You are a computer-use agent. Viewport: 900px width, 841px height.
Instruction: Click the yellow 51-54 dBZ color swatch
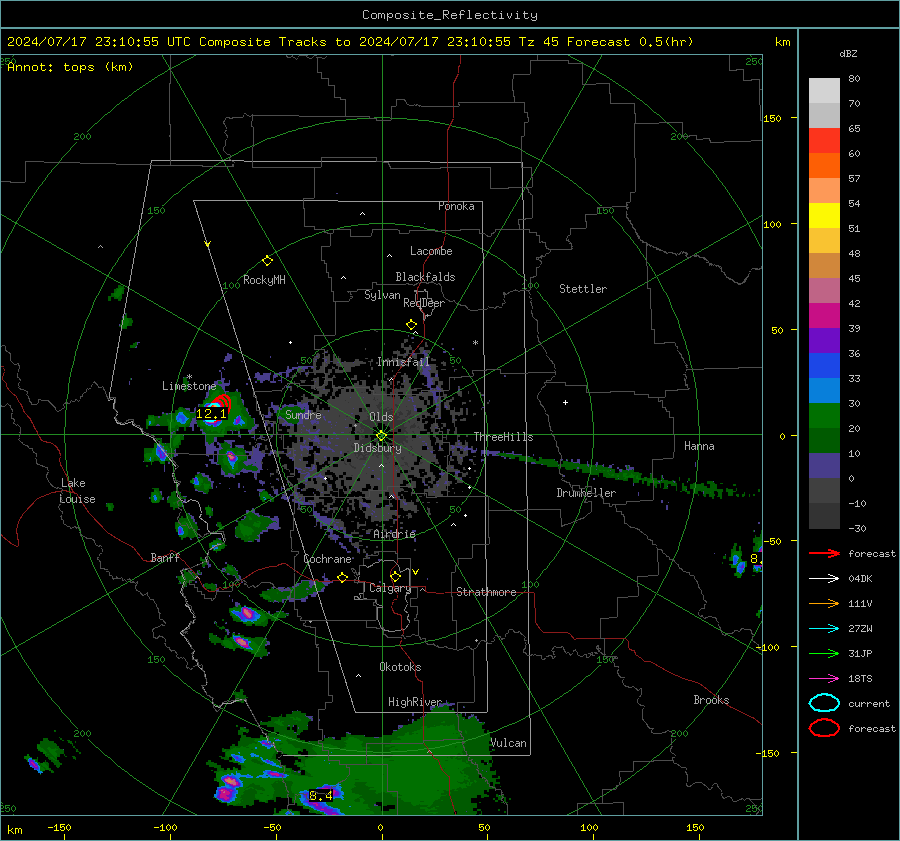tap(824, 216)
